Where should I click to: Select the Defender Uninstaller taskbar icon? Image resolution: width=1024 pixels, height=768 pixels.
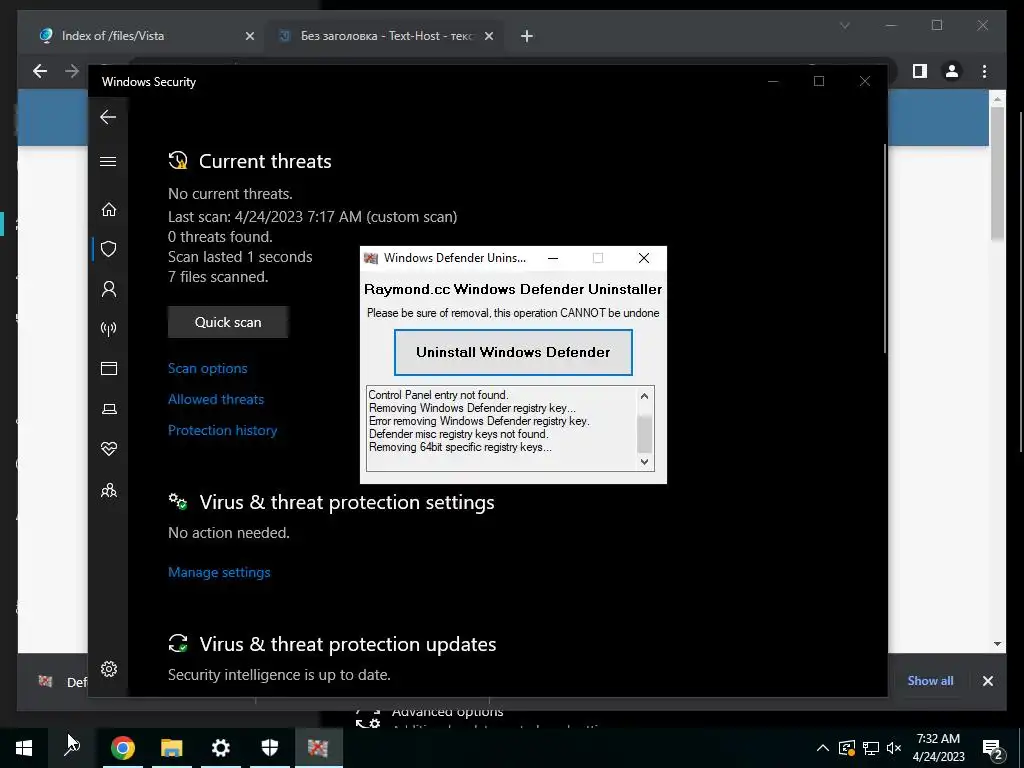click(x=319, y=748)
